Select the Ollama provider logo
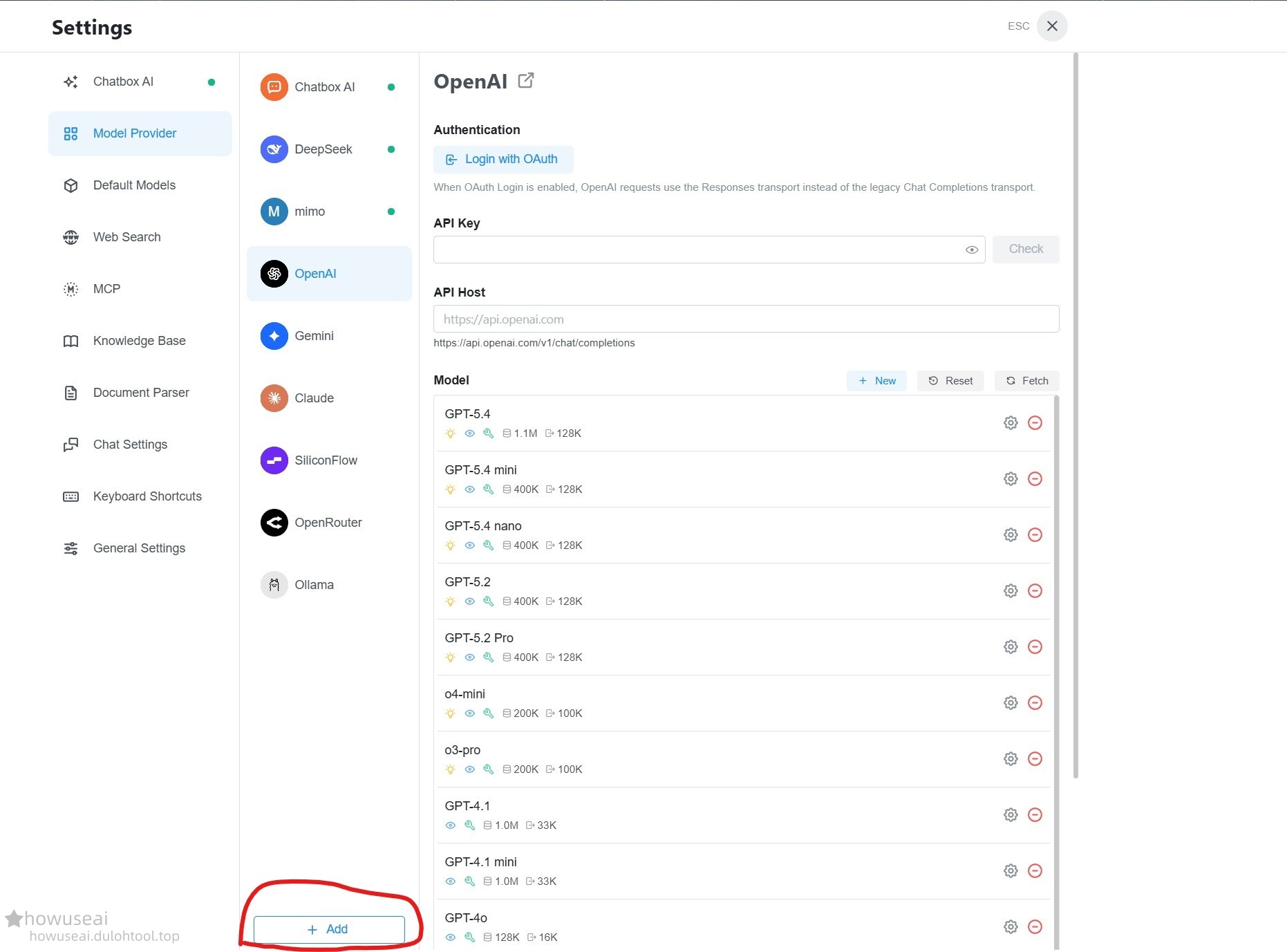1287x952 pixels. (x=274, y=585)
